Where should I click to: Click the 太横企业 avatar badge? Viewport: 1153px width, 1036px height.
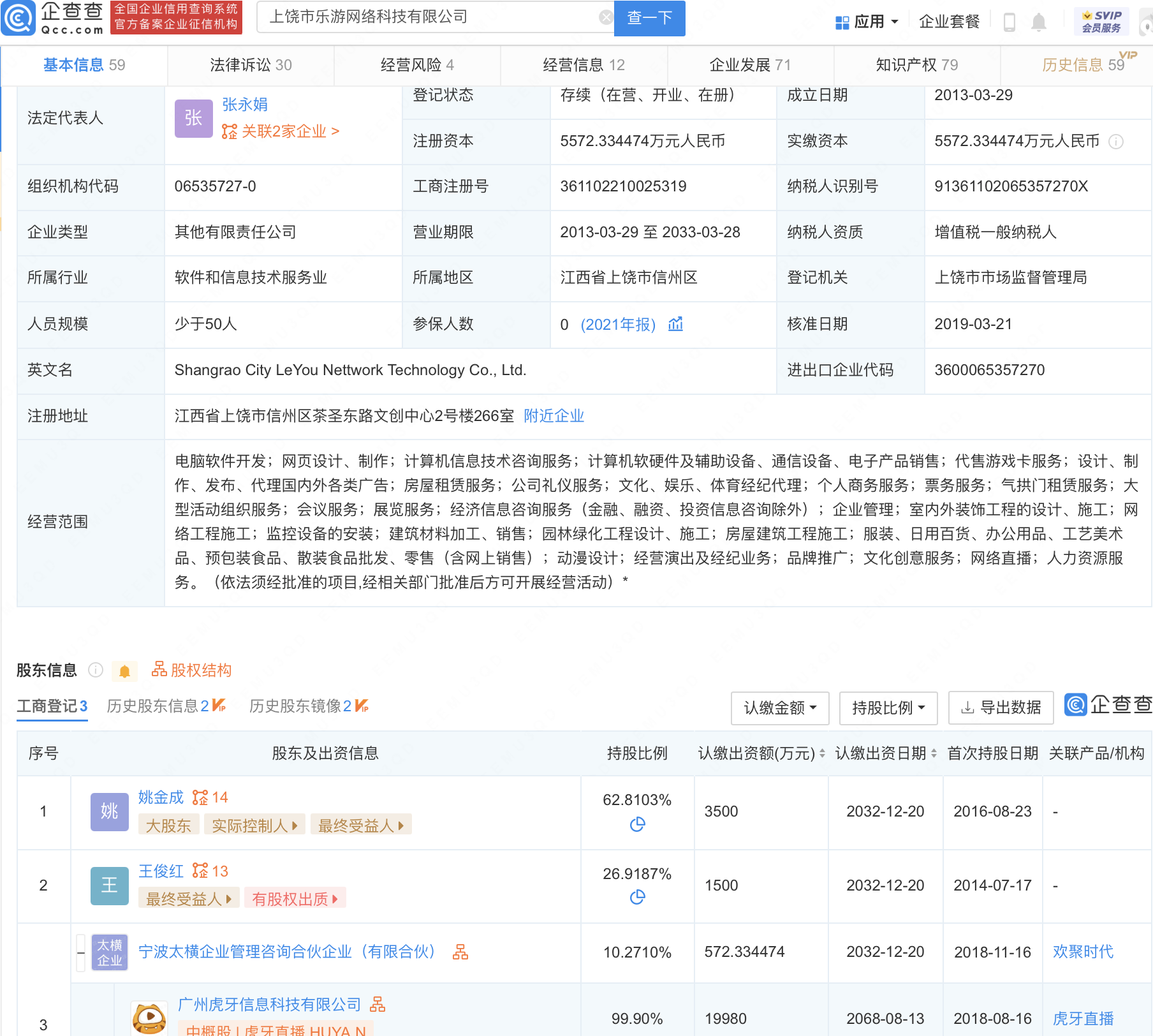(110, 952)
